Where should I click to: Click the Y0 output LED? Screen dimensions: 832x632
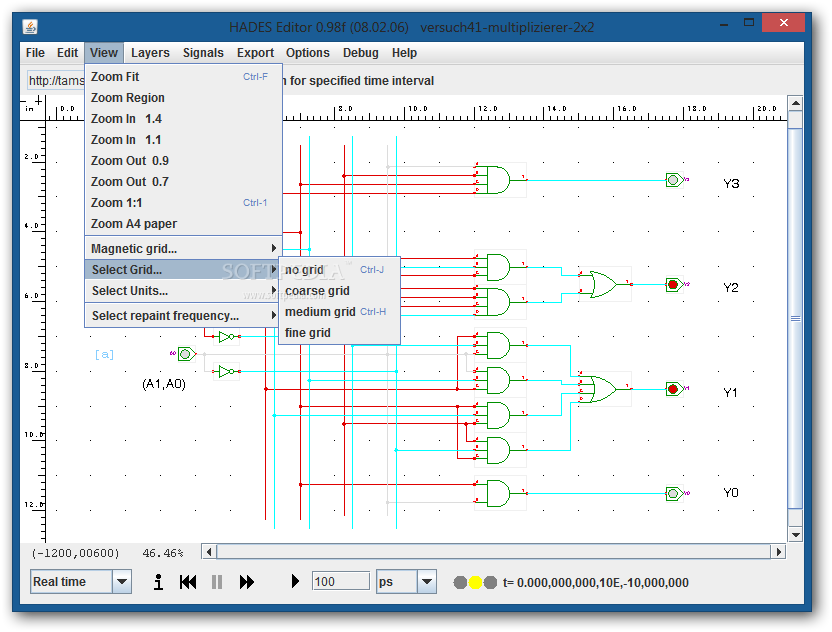pyautogui.click(x=674, y=494)
